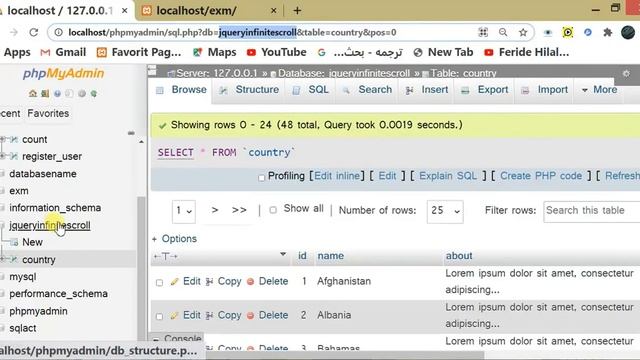Go forward with the browser arrow icon
This screenshot has height=360, width=640.
[x=14, y=32]
